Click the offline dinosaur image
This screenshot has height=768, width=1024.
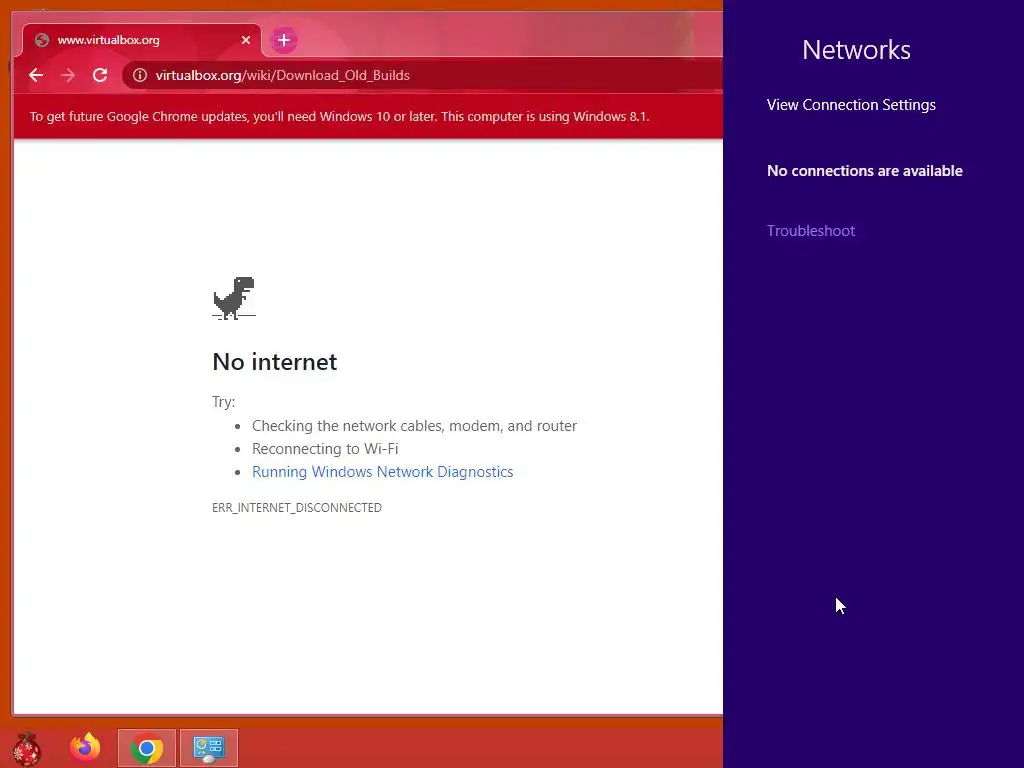point(234,298)
